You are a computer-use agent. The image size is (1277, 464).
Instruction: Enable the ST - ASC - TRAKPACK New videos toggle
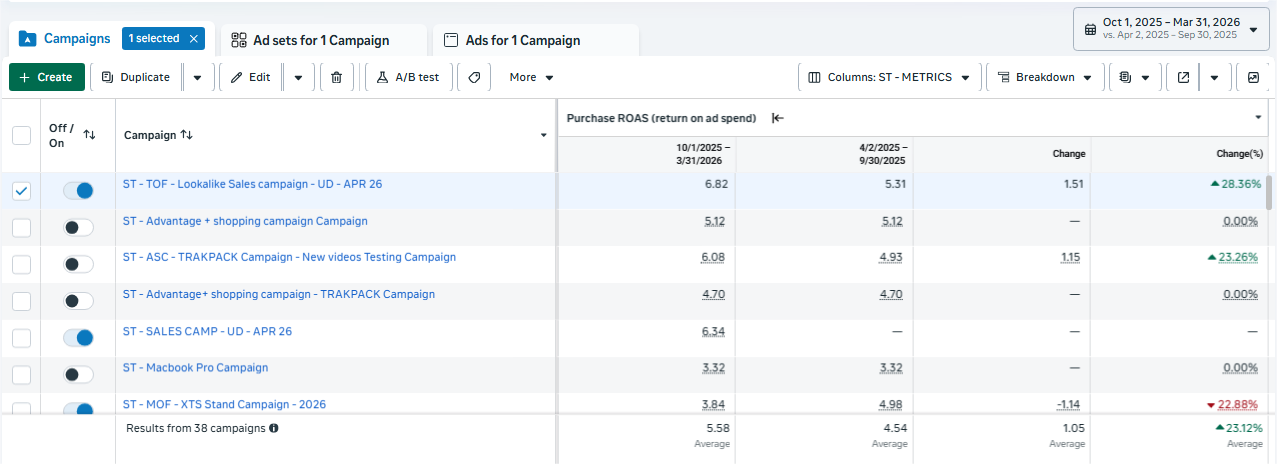click(78, 265)
